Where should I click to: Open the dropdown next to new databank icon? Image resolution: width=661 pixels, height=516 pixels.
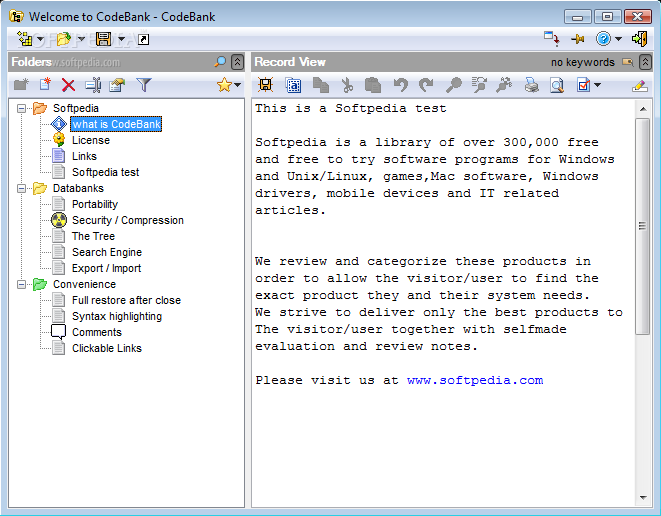point(40,39)
